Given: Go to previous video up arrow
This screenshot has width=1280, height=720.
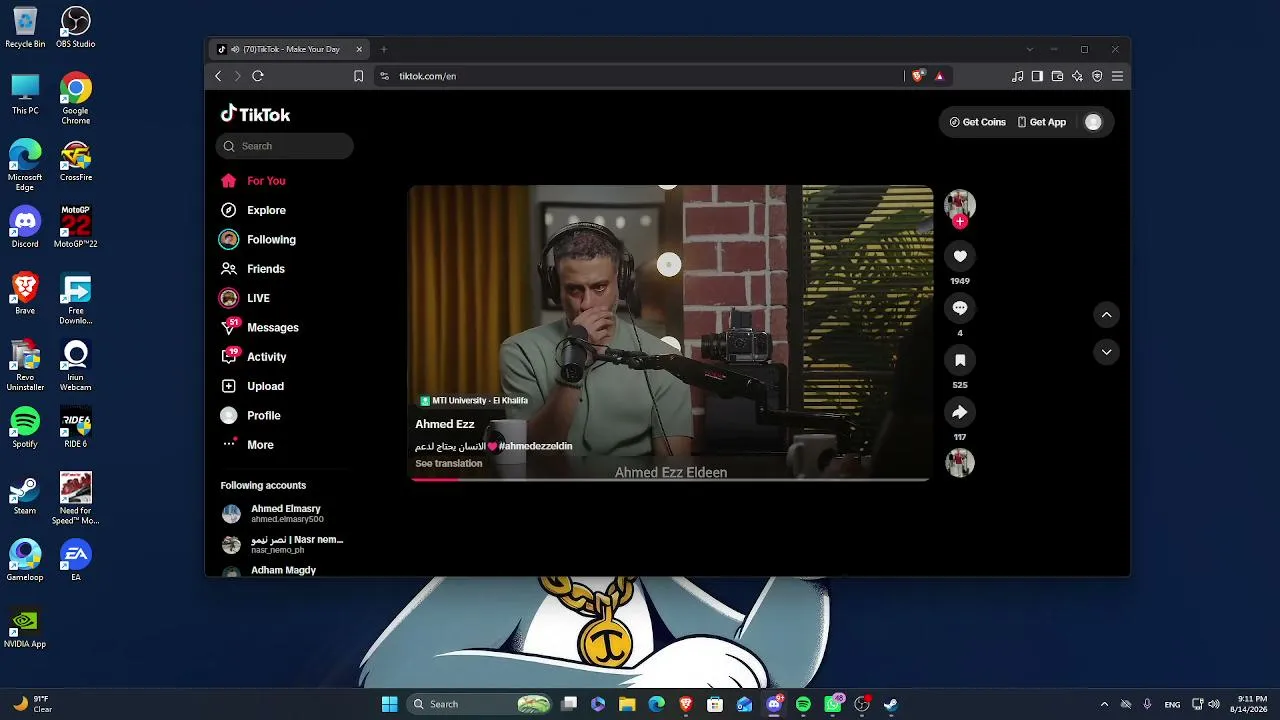Looking at the screenshot, I should point(1106,315).
